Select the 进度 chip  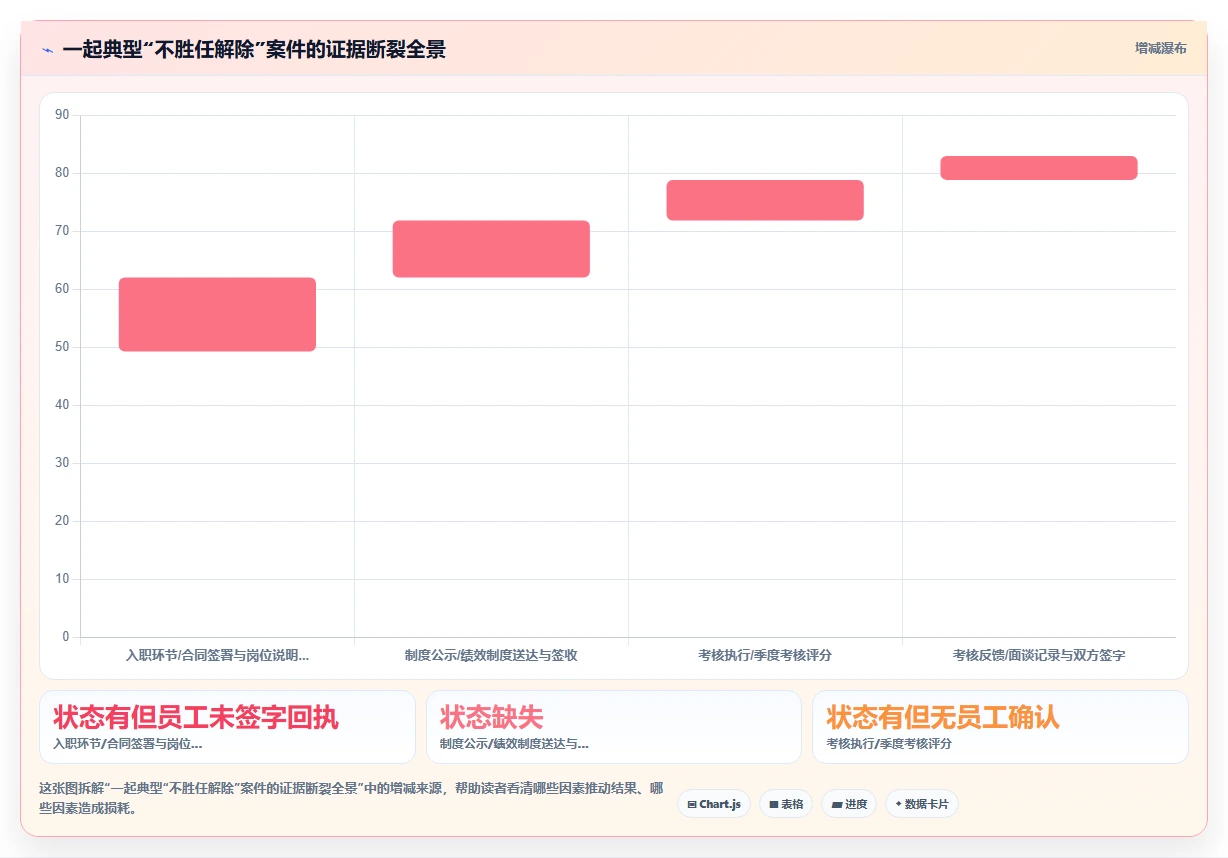[x=849, y=804]
